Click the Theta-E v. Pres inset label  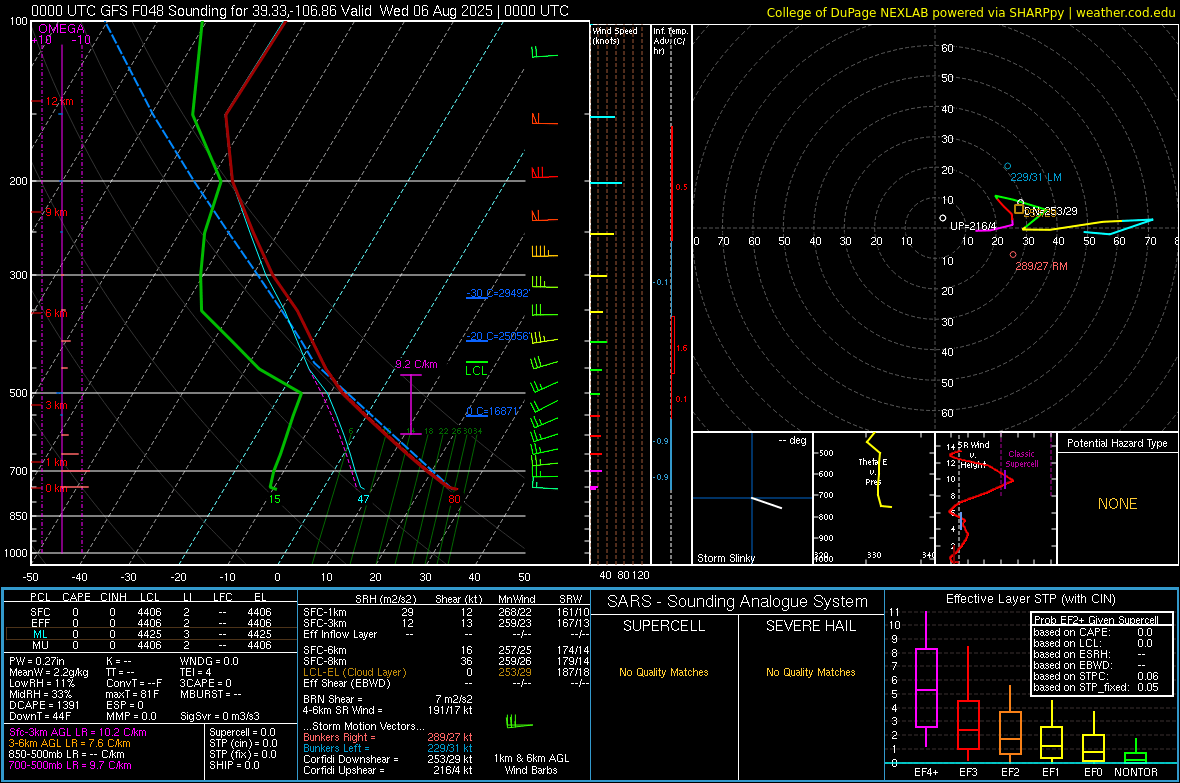point(873,472)
